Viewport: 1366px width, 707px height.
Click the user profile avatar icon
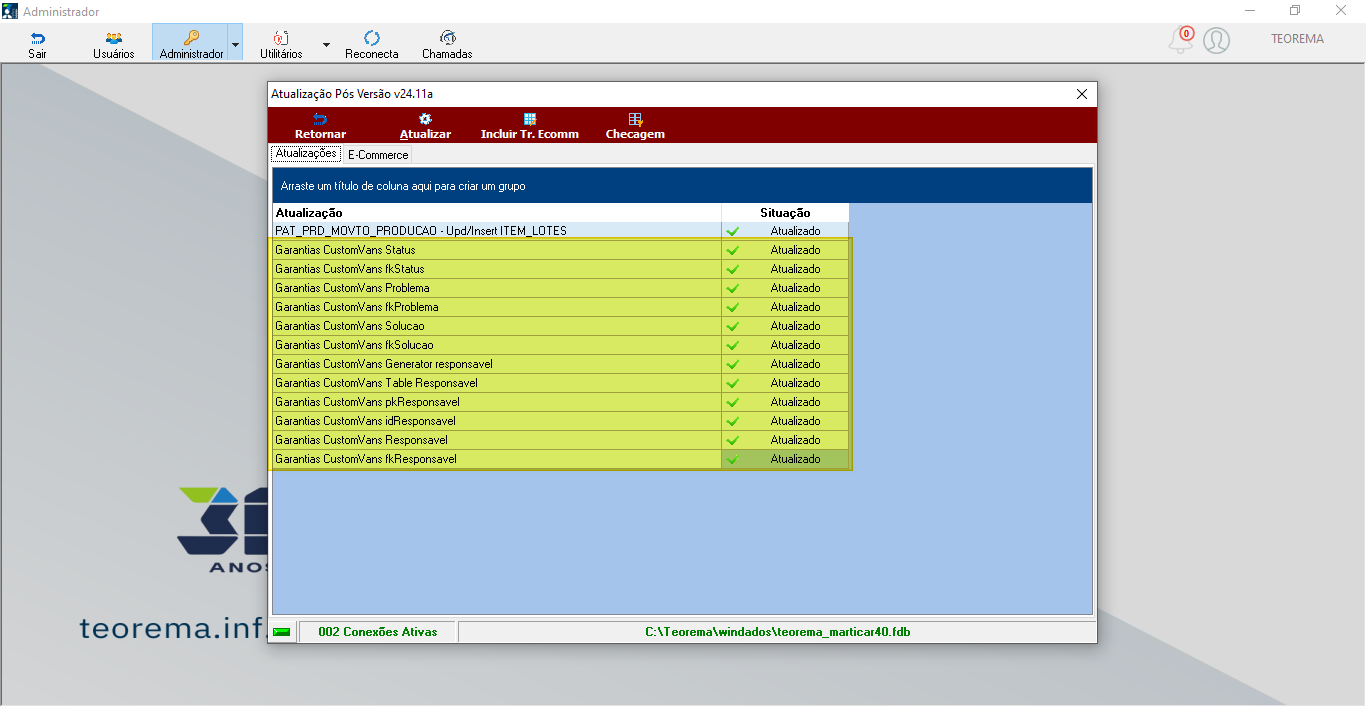(x=1216, y=40)
